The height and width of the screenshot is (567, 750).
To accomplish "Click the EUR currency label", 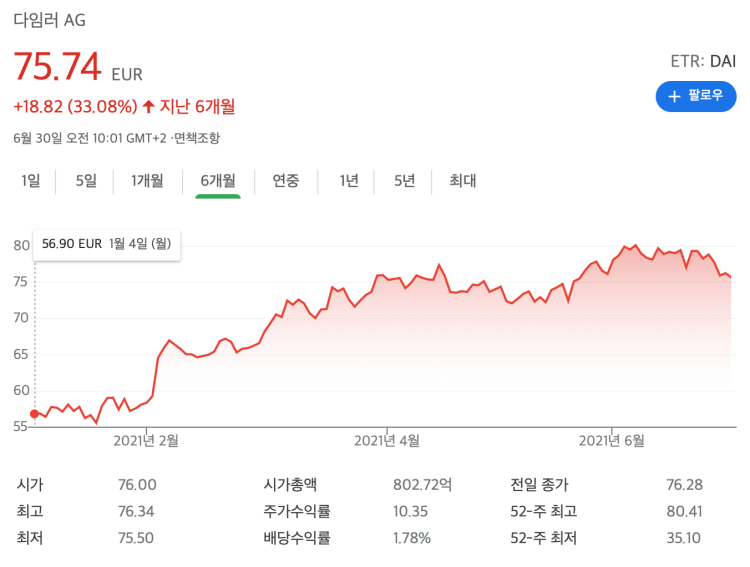I will [x=127, y=75].
